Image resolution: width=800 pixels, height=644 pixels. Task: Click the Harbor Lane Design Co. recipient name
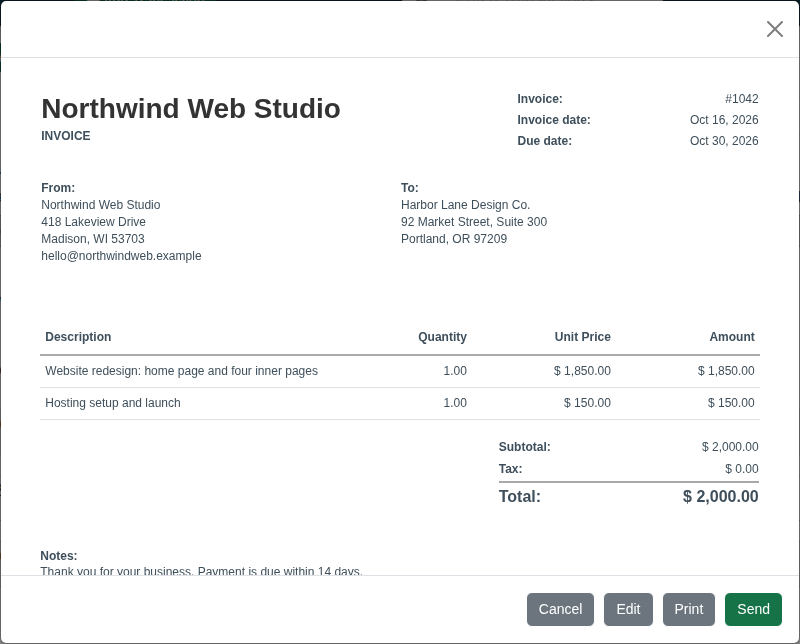[465, 205]
